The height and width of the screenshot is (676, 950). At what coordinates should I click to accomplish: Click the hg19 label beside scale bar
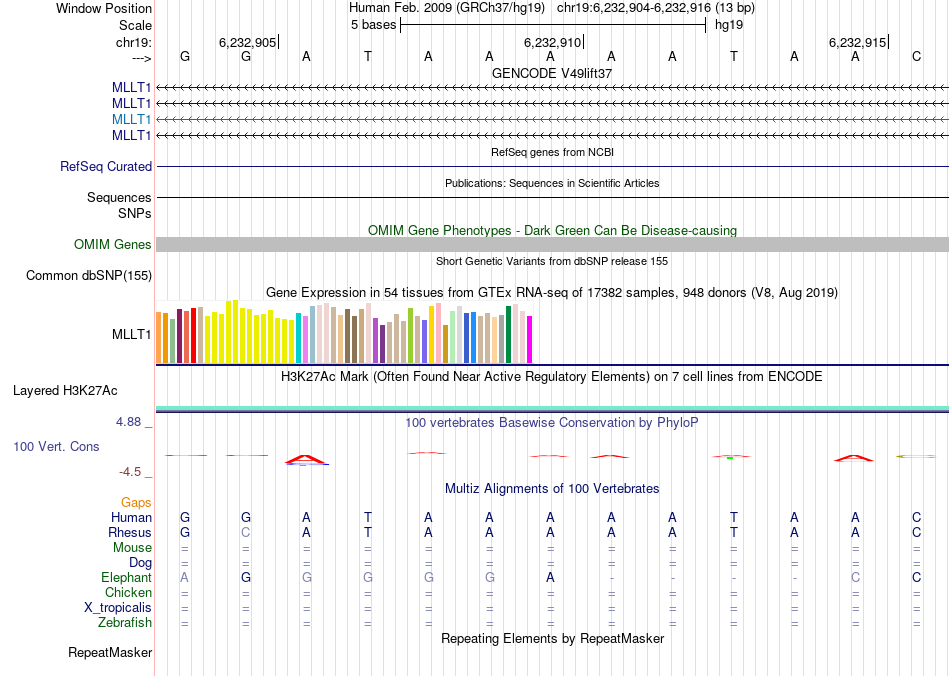click(729, 25)
